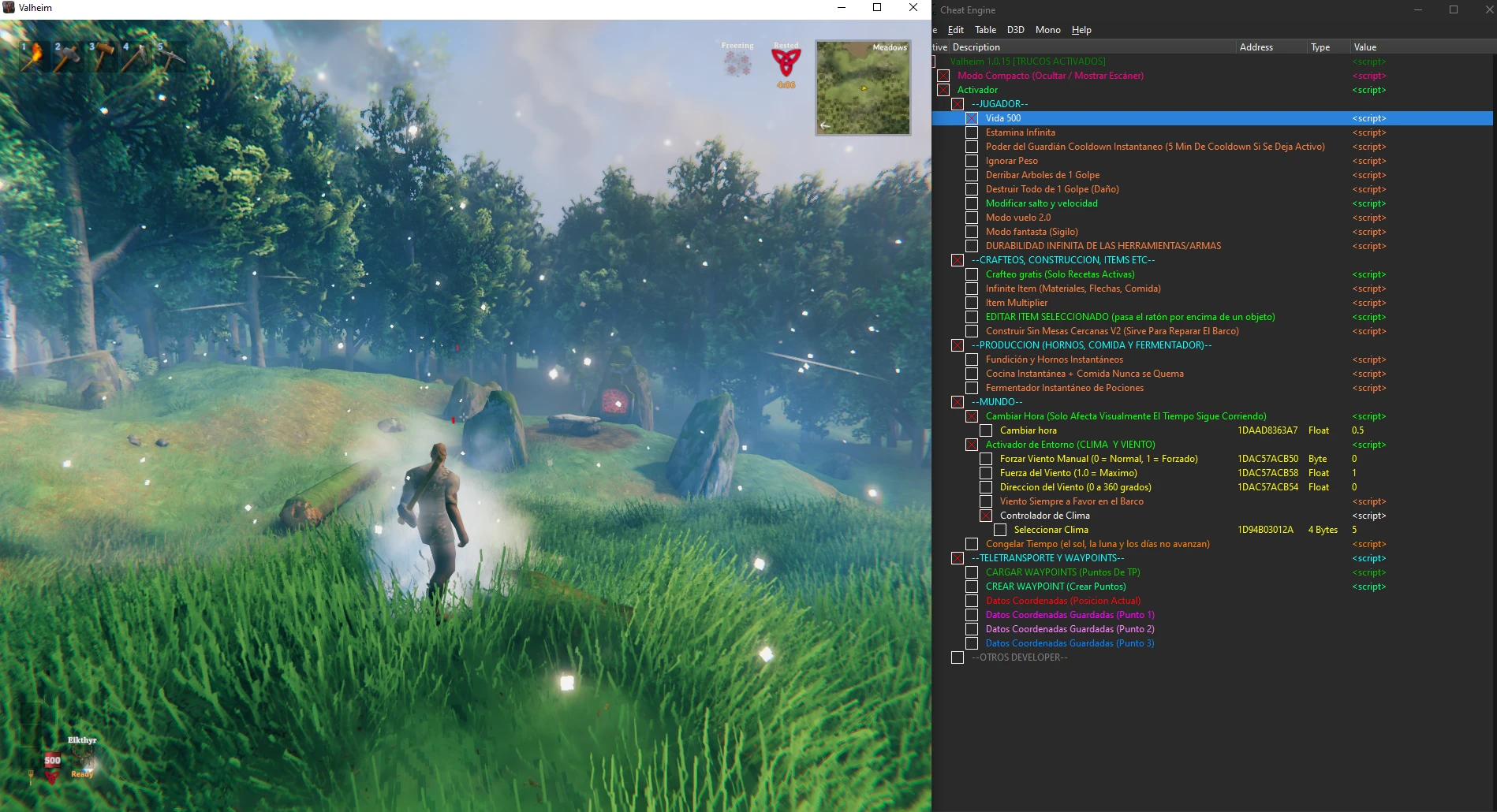Sort by the Type column header
The height and width of the screenshot is (812, 1497).
(x=1328, y=47)
